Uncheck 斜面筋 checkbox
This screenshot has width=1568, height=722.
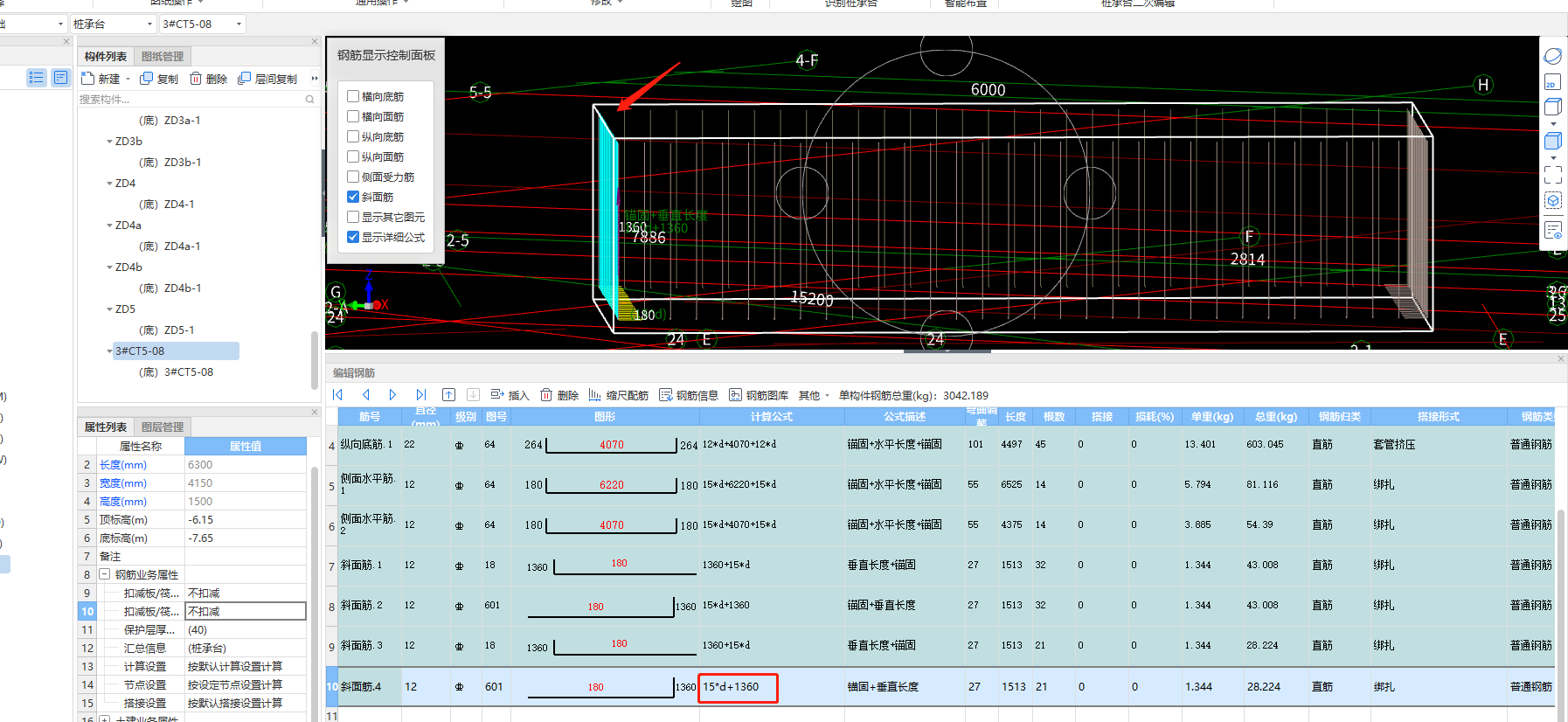(x=353, y=197)
